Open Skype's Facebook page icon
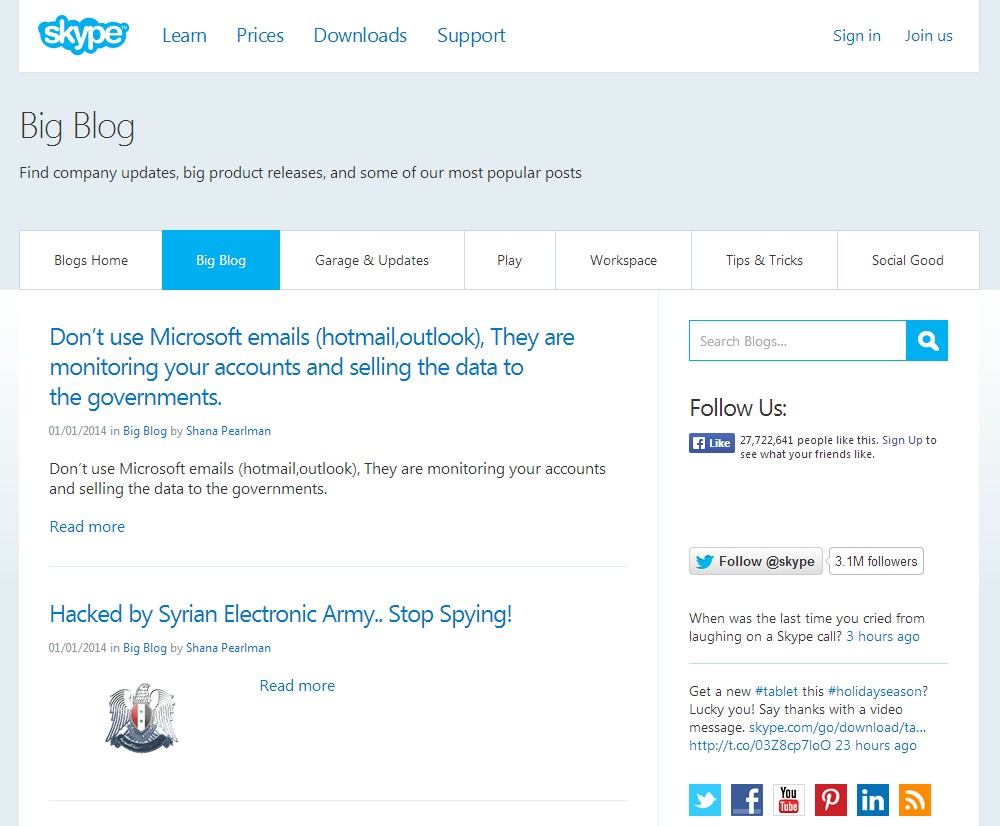Screen dimensions: 1000x826 [x=747, y=800]
